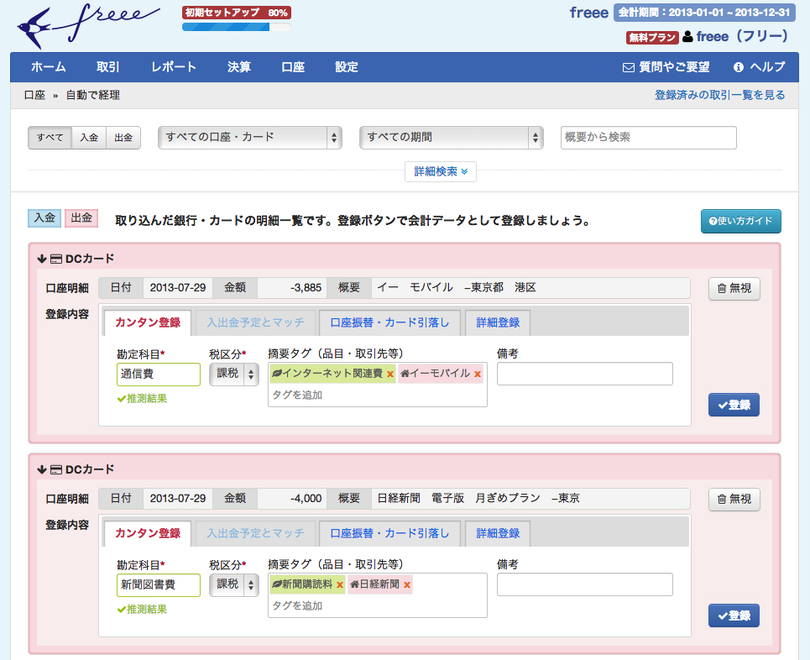
Task: Click the blue 登録 button for 通信費 entry
Action: [733, 404]
